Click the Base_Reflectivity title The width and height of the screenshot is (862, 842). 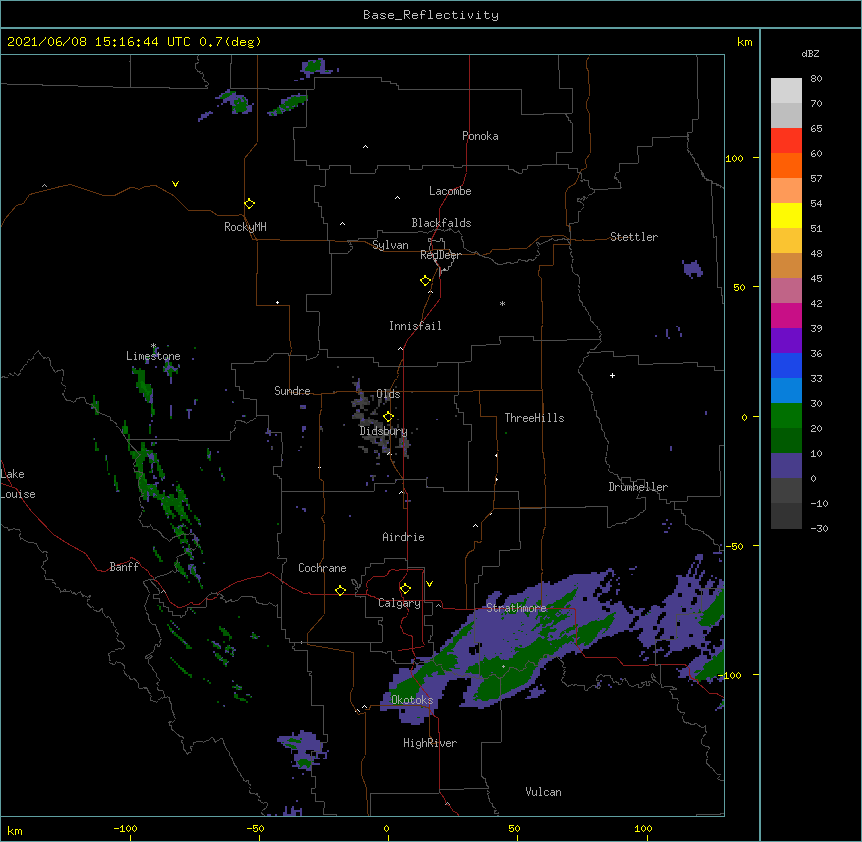(x=431, y=15)
